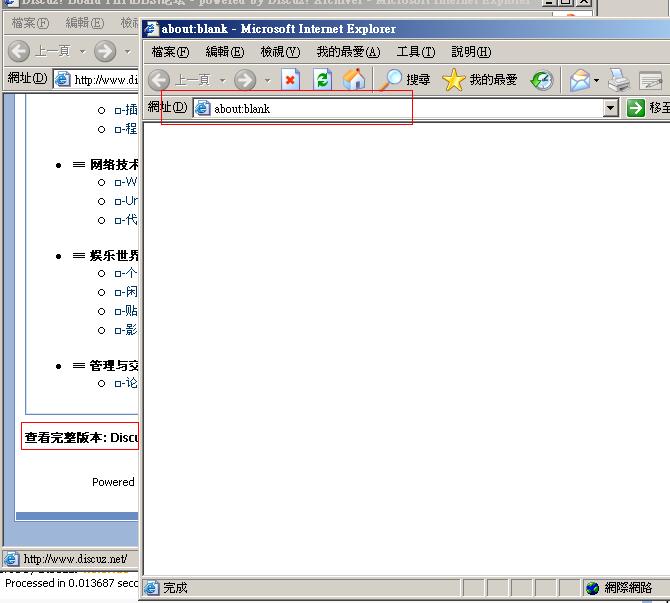This screenshot has height=603, width=670.
Task: Expand Back dropdown arrow in Discuz window
Action: pos(82,51)
